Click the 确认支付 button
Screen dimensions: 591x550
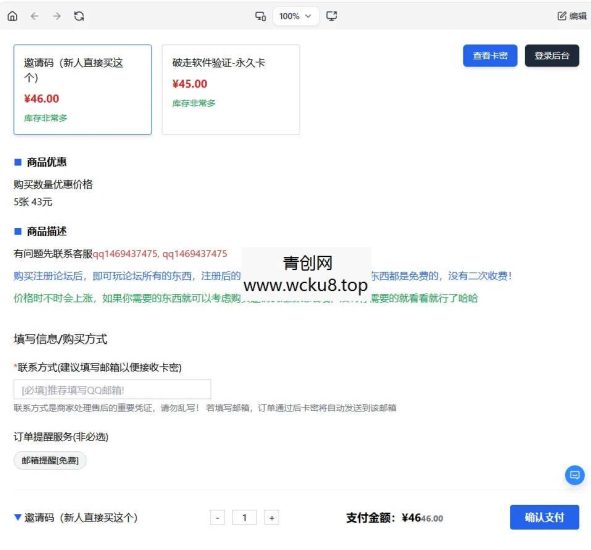pyautogui.click(x=544, y=517)
